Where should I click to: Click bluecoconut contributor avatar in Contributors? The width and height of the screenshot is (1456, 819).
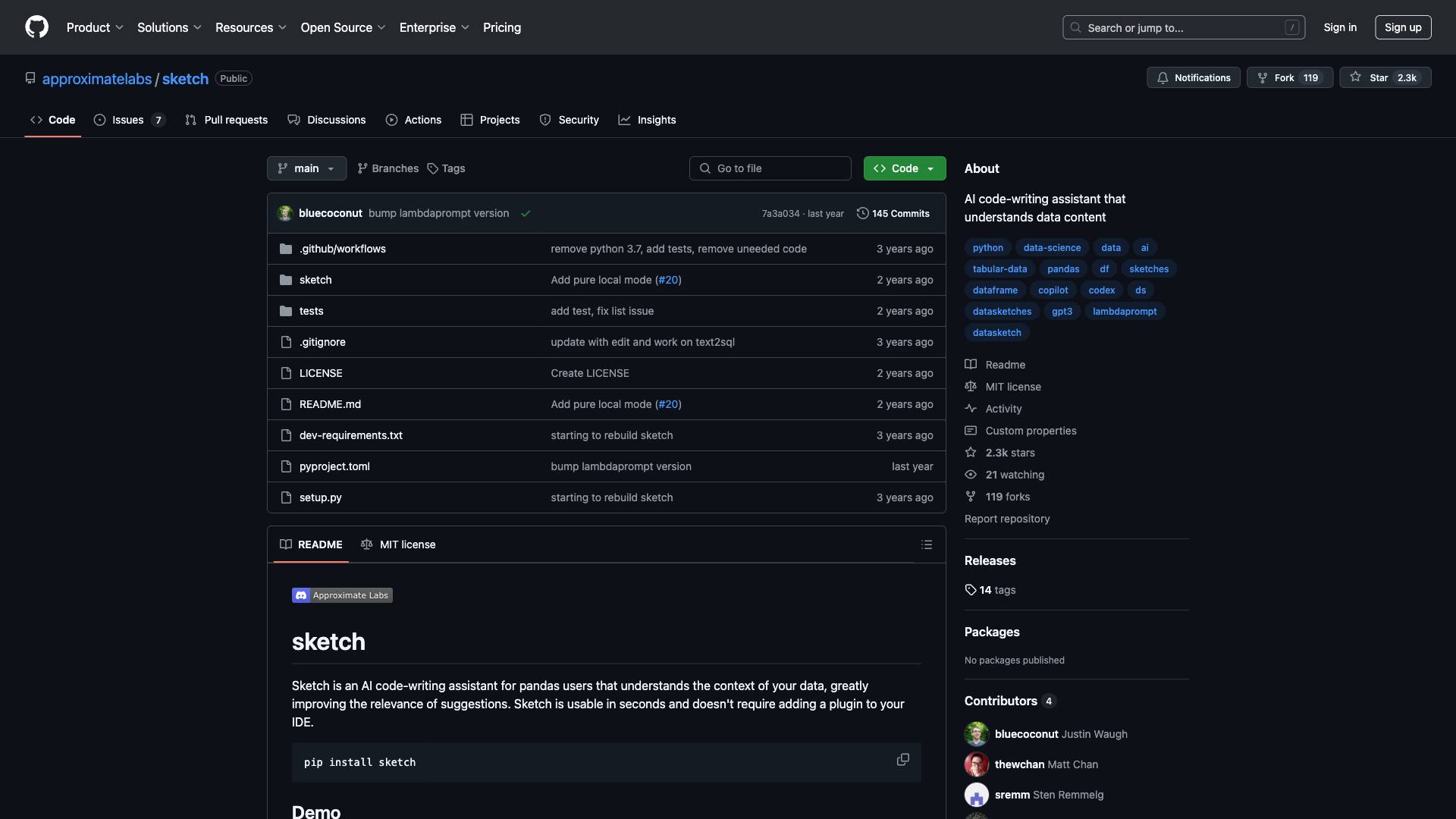pos(976,734)
